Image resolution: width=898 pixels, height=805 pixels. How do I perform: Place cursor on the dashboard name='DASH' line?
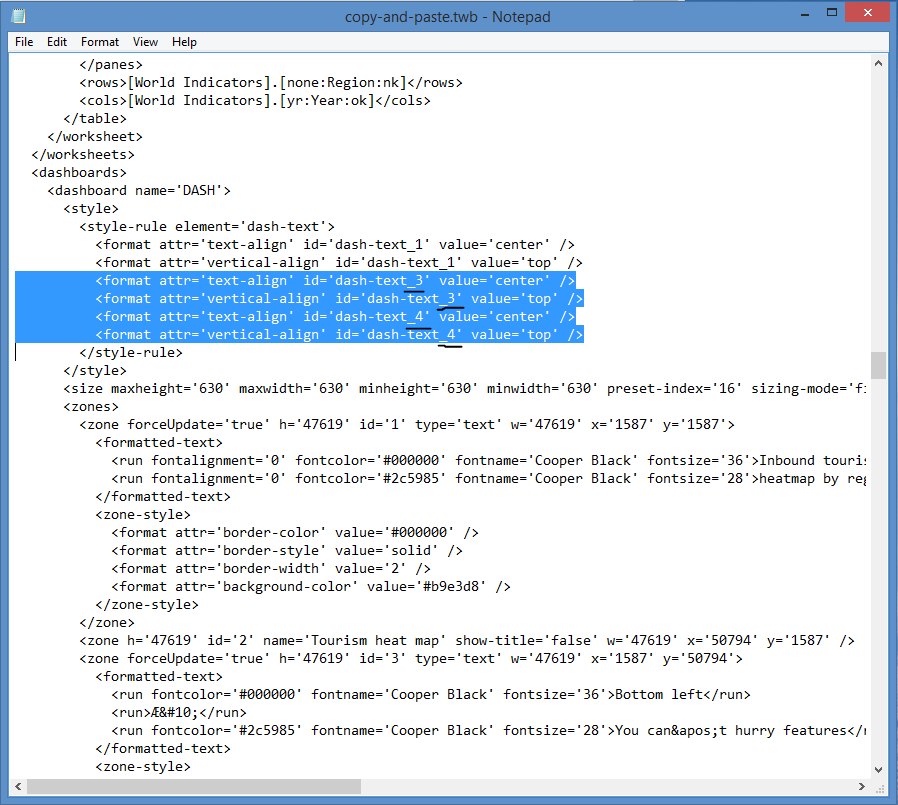[x=140, y=190]
